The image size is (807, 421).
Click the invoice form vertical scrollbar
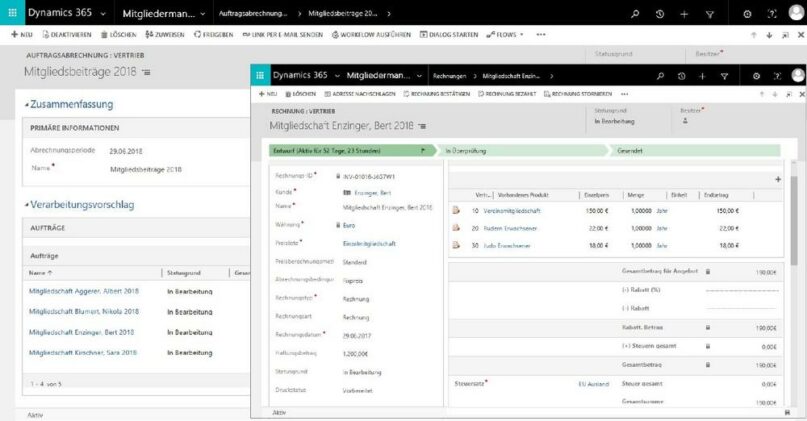(x=793, y=250)
